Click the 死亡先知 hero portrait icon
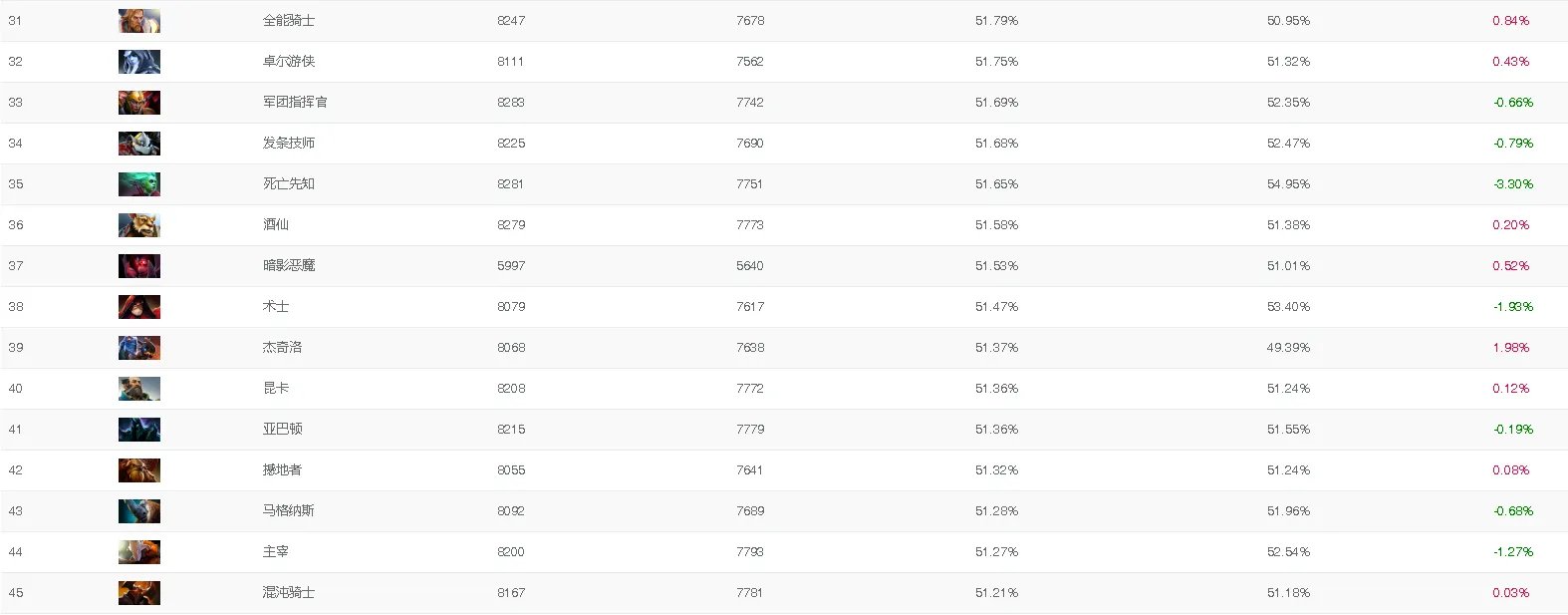The width and height of the screenshot is (1568, 615). pyautogui.click(x=138, y=183)
